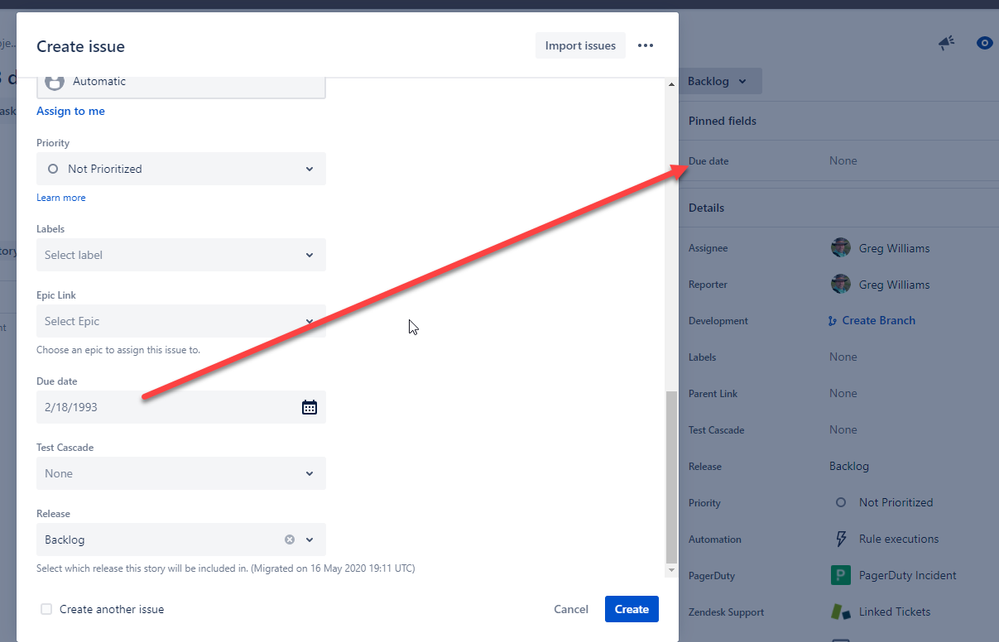Click the Details section header

coord(706,208)
